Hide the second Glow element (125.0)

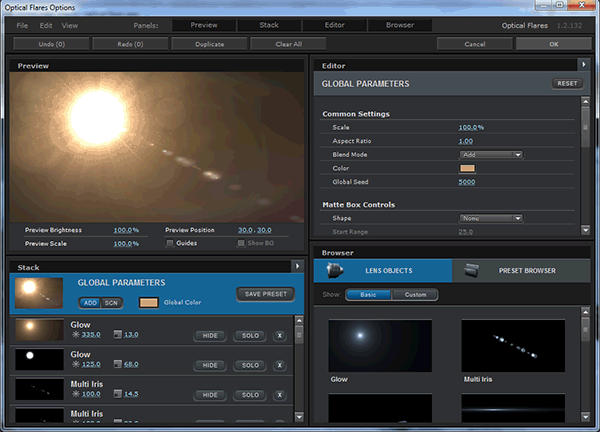210,365
